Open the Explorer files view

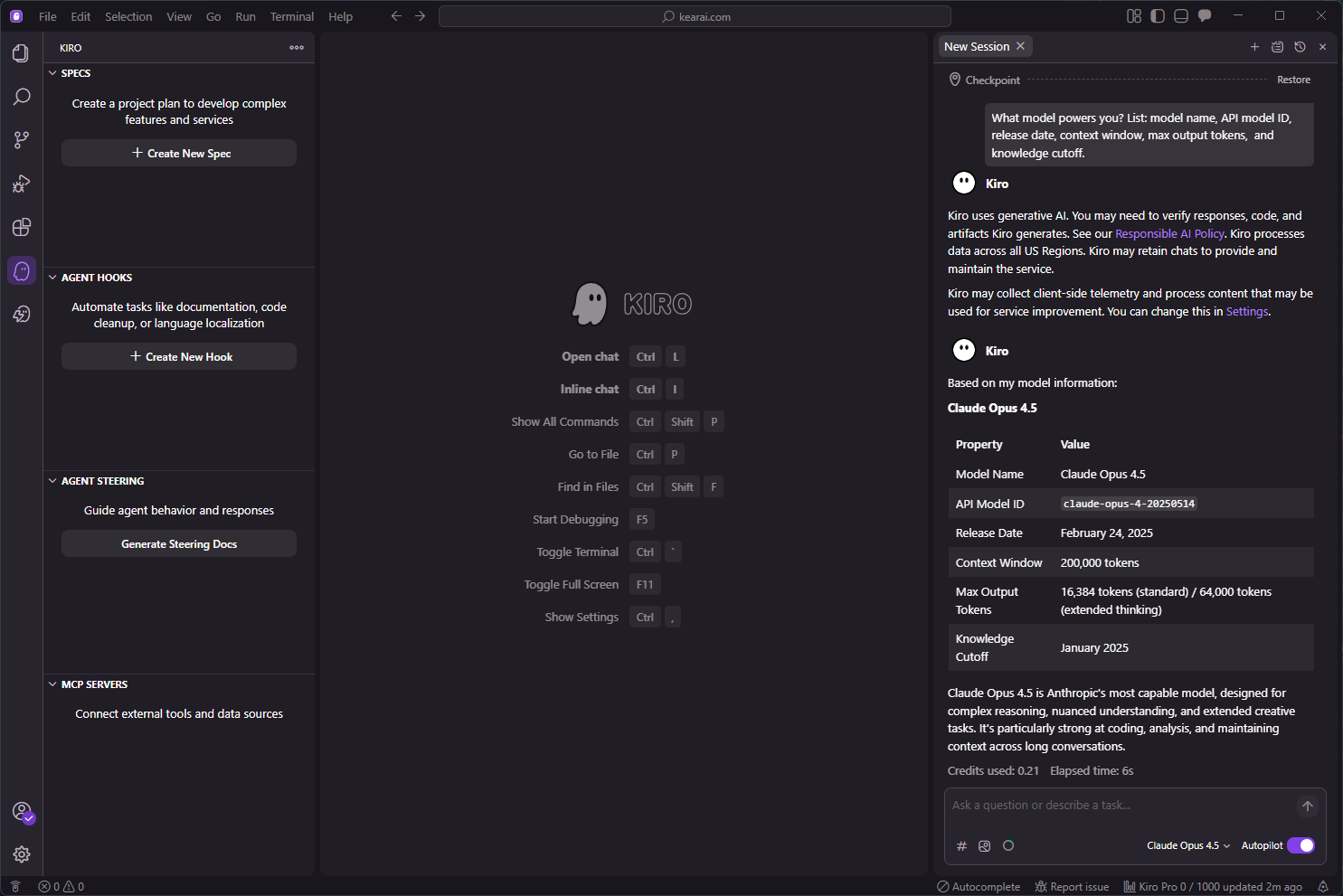pos(22,53)
